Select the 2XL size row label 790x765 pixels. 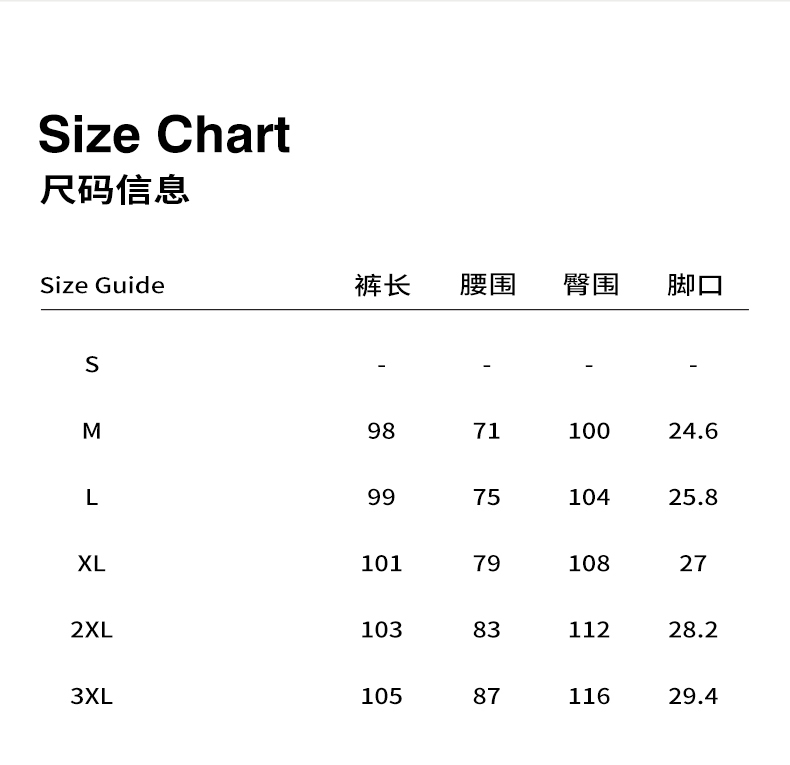click(92, 630)
